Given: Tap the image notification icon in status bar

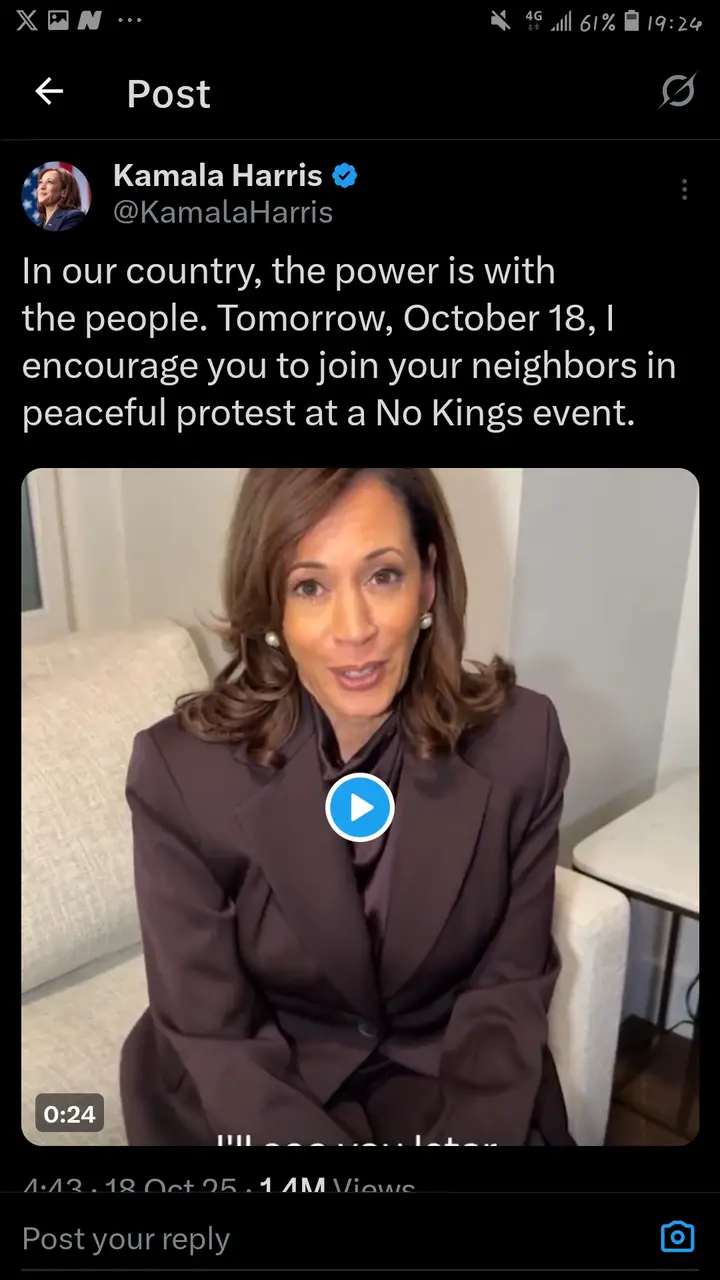Looking at the screenshot, I should (58, 22).
